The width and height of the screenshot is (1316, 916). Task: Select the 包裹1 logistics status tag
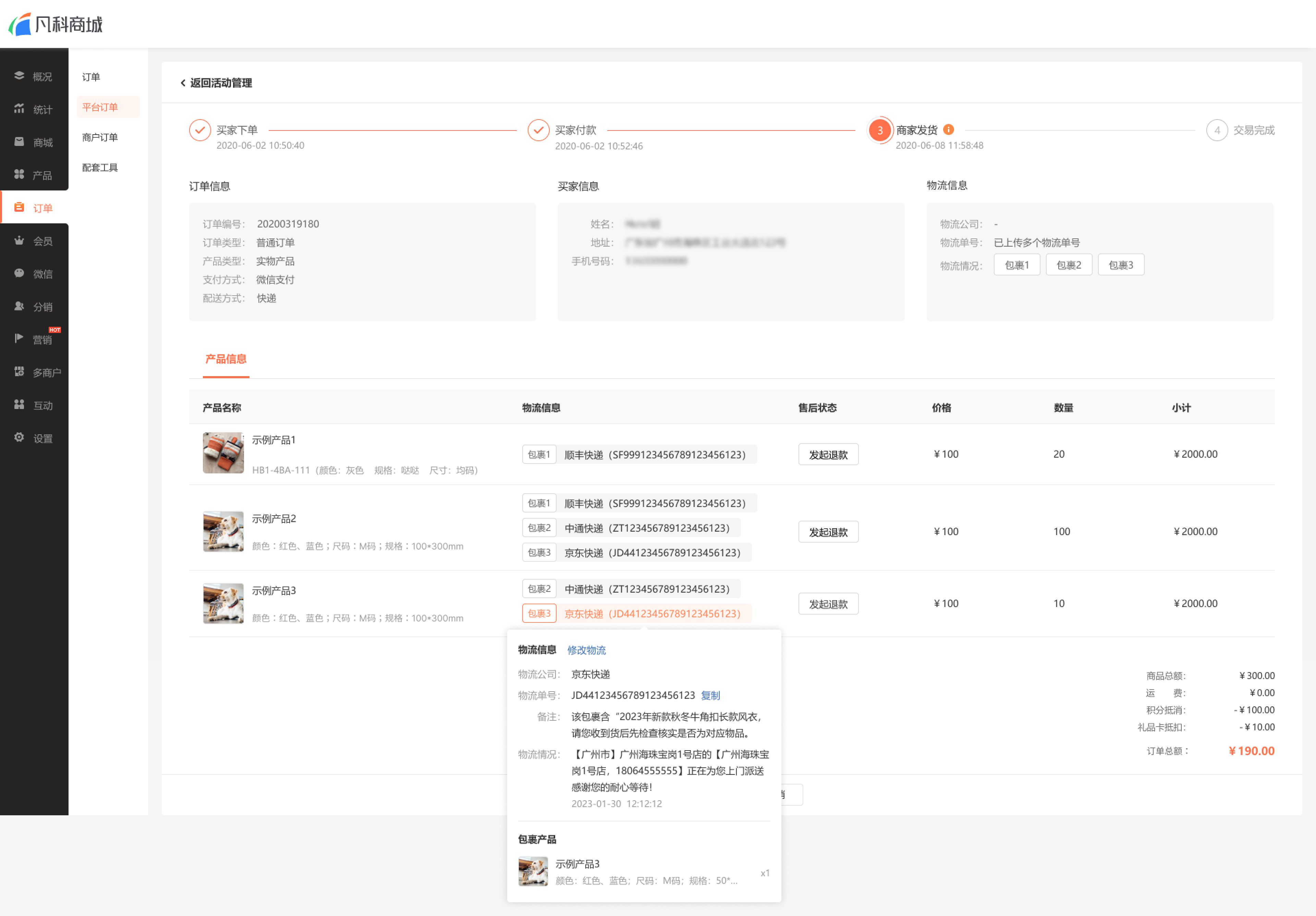click(x=1017, y=265)
